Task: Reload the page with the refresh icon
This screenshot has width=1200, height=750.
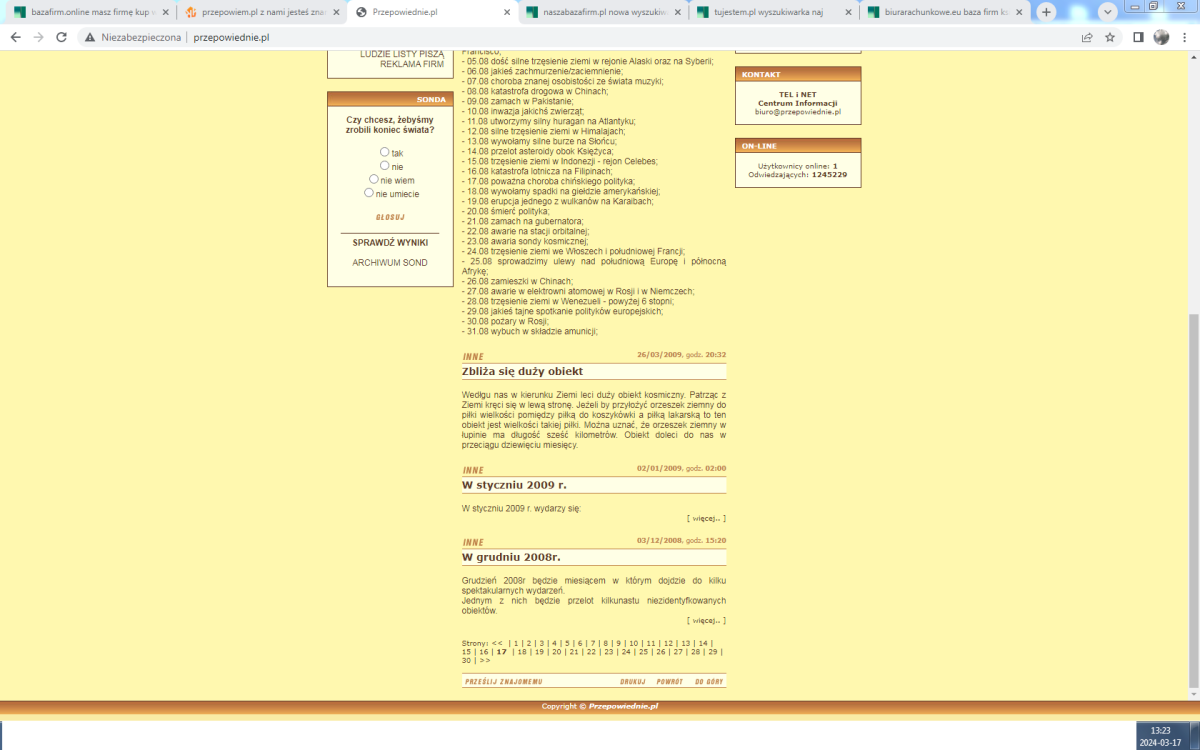Action: click(x=61, y=37)
